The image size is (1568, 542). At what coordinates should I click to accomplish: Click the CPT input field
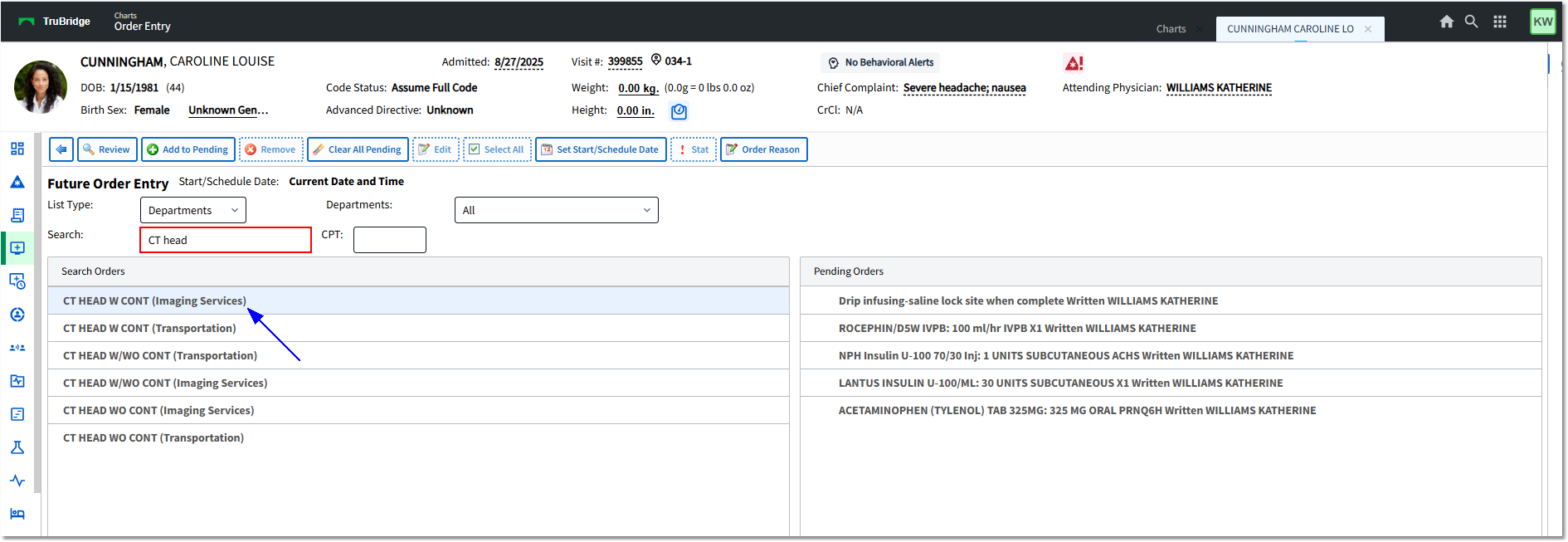(x=390, y=240)
